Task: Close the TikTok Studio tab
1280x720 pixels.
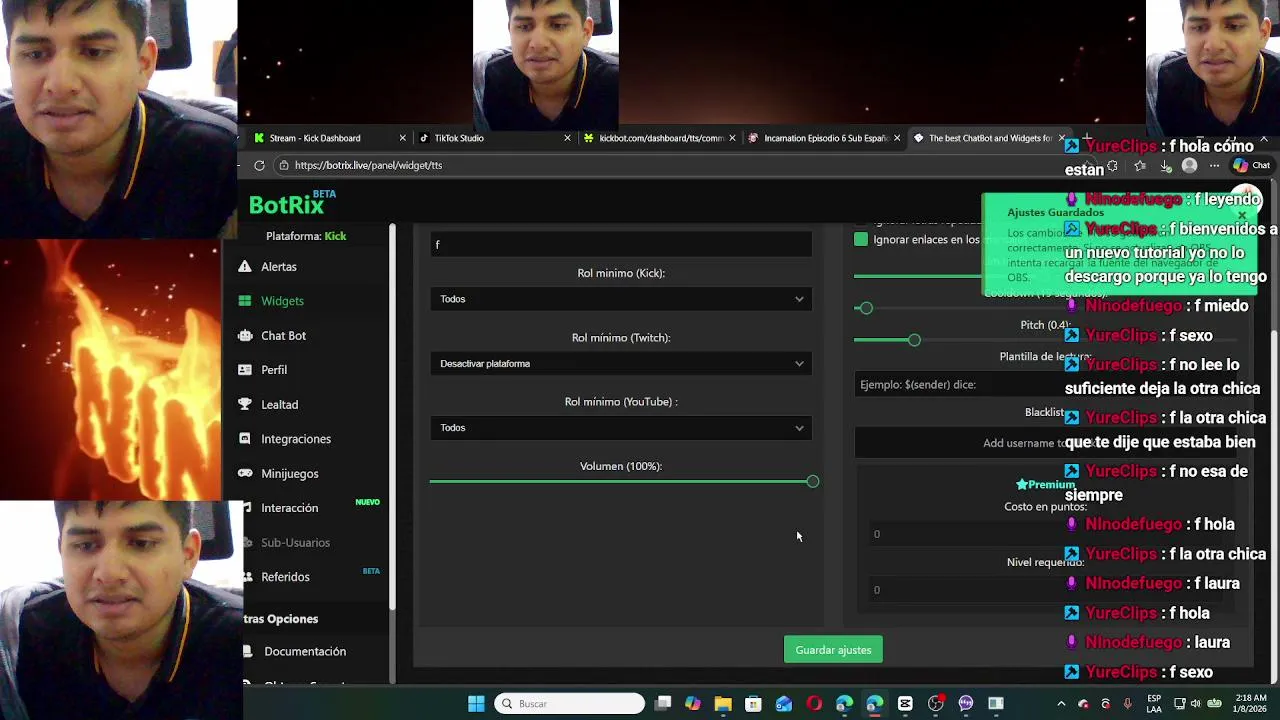Action: (567, 138)
